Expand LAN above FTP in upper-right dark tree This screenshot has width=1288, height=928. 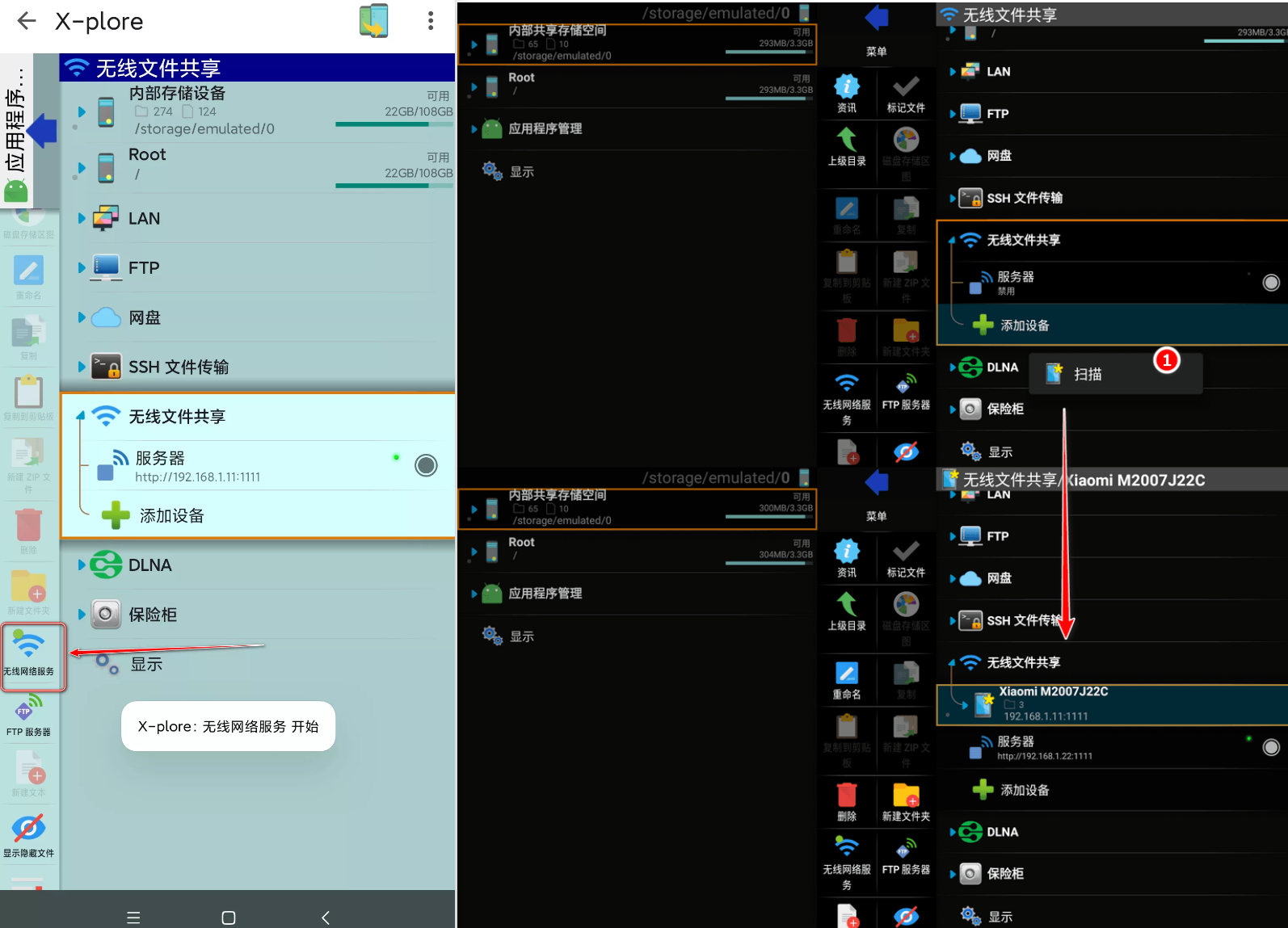[953, 72]
